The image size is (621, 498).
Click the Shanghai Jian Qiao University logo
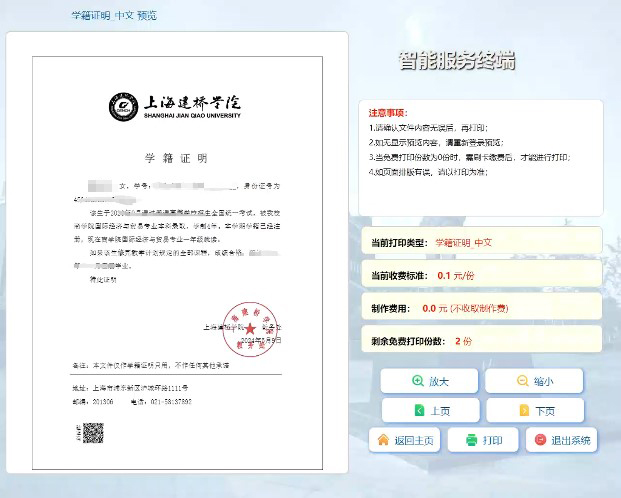pos(176,106)
